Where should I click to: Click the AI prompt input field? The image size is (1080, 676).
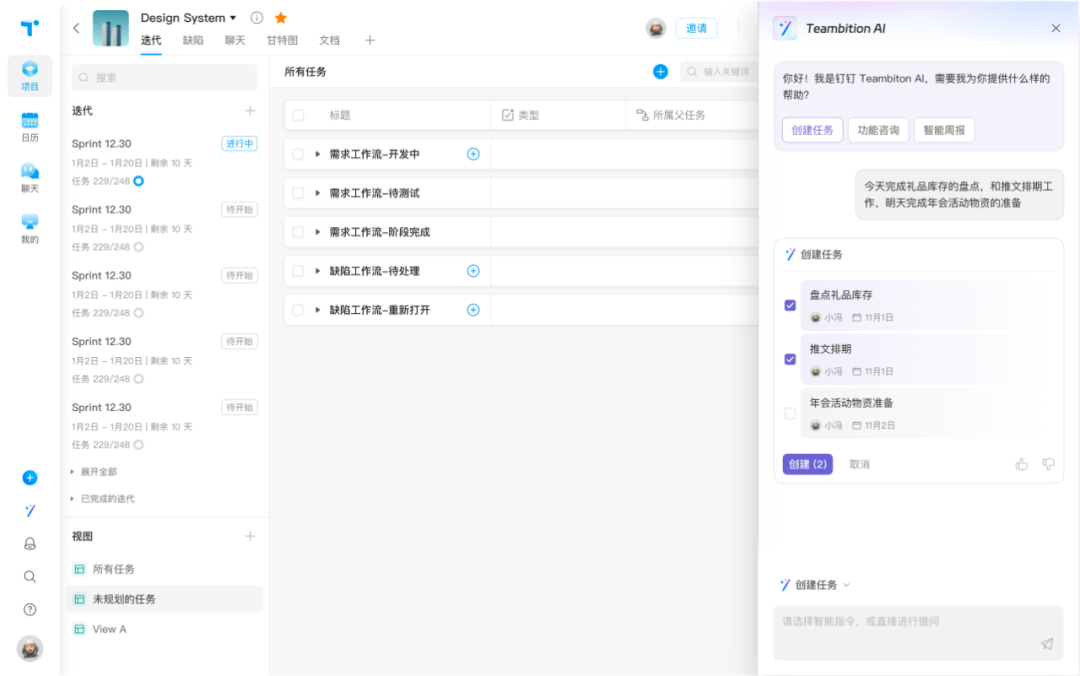[900, 622]
